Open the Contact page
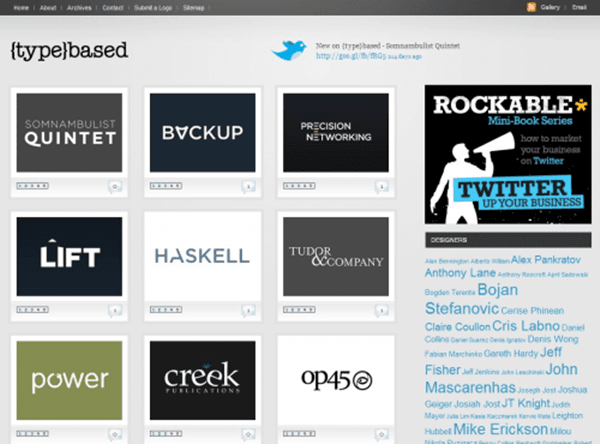This screenshot has width=600, height=444. (x=113, y=8)
